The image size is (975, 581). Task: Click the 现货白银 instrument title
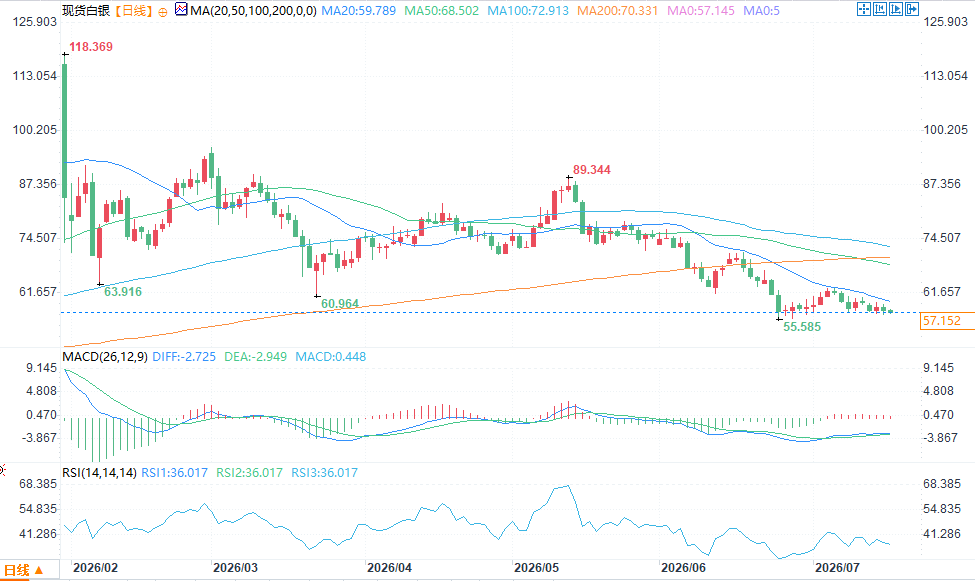click(86, 11)
